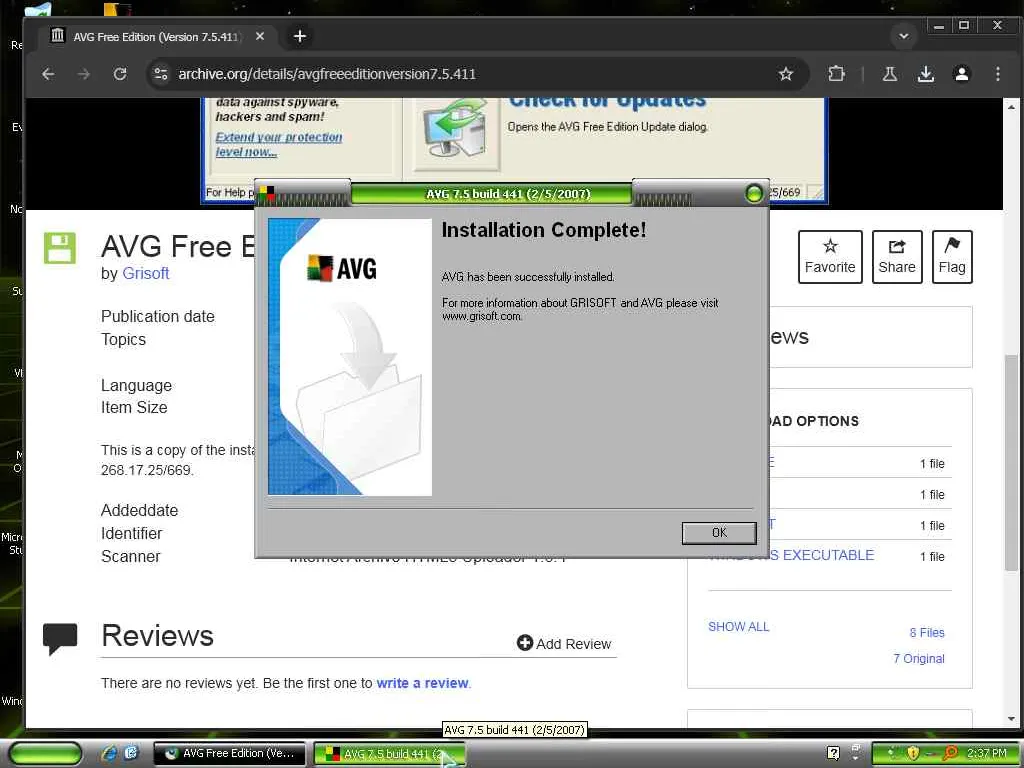Screen dimensions: 1024x768
Task: Click the browser forward arrow
Action: pyautogui.click(x=84, y=74)
